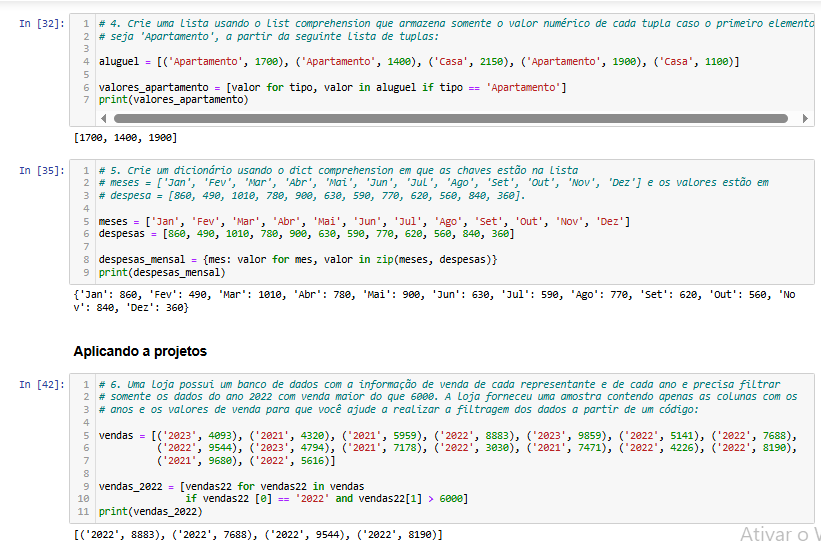Click the ('2021', 9680) tuple in vendas
The image size is (821, 548).
[199, 461]
